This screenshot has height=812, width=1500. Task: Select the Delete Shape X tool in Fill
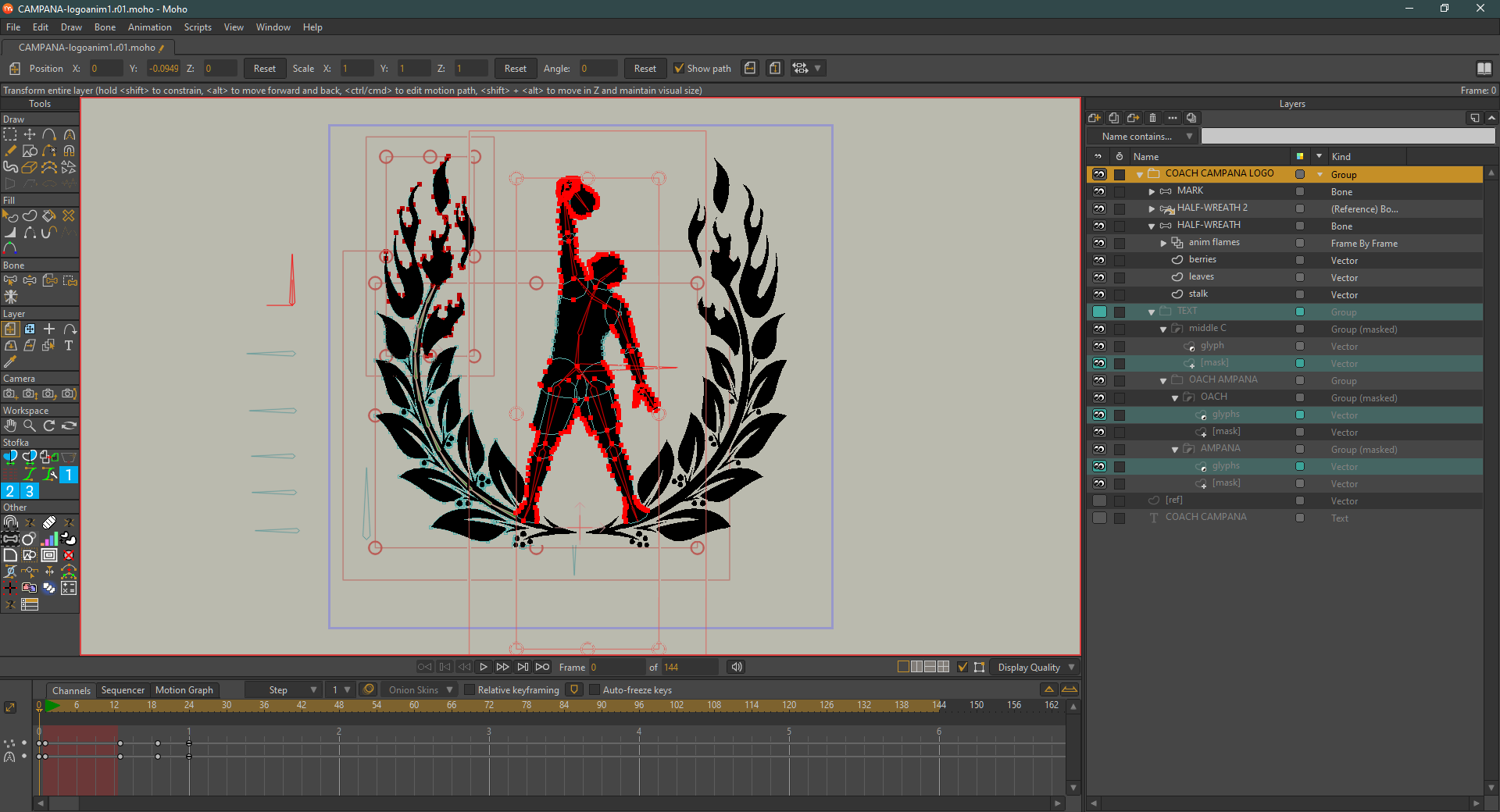tap(69, 215)
